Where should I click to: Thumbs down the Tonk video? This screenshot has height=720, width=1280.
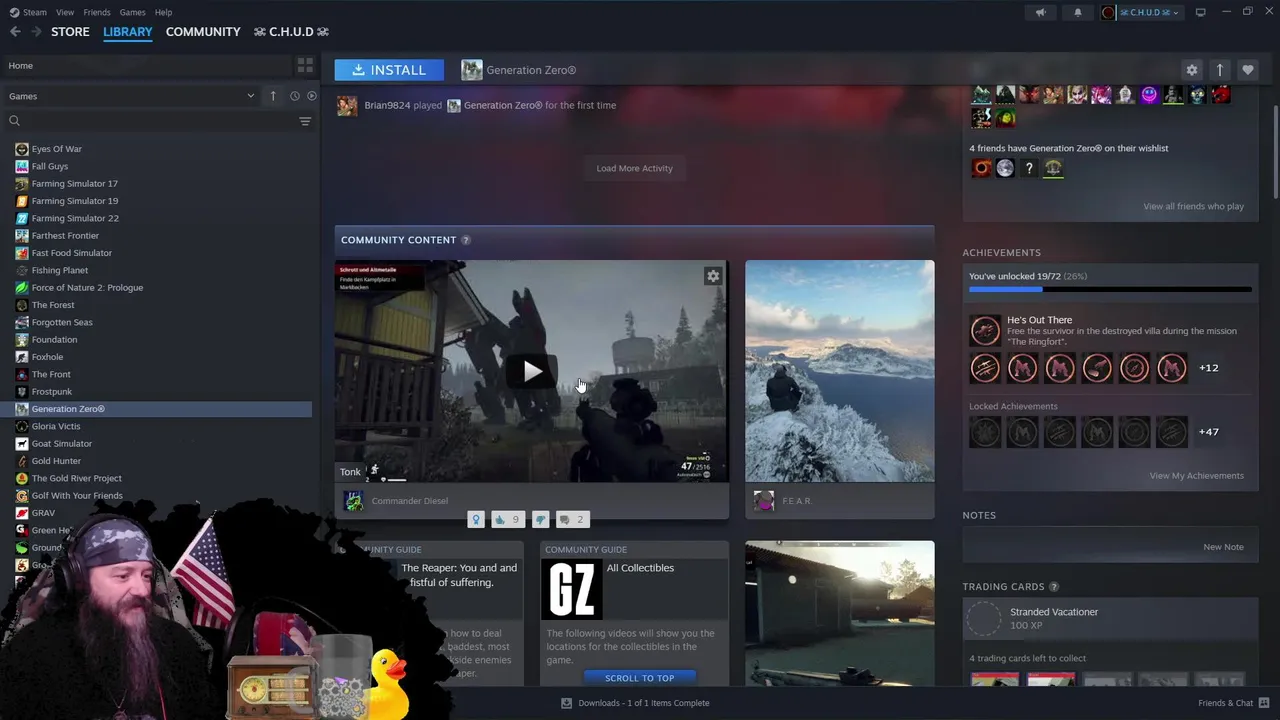coord(541,519)
